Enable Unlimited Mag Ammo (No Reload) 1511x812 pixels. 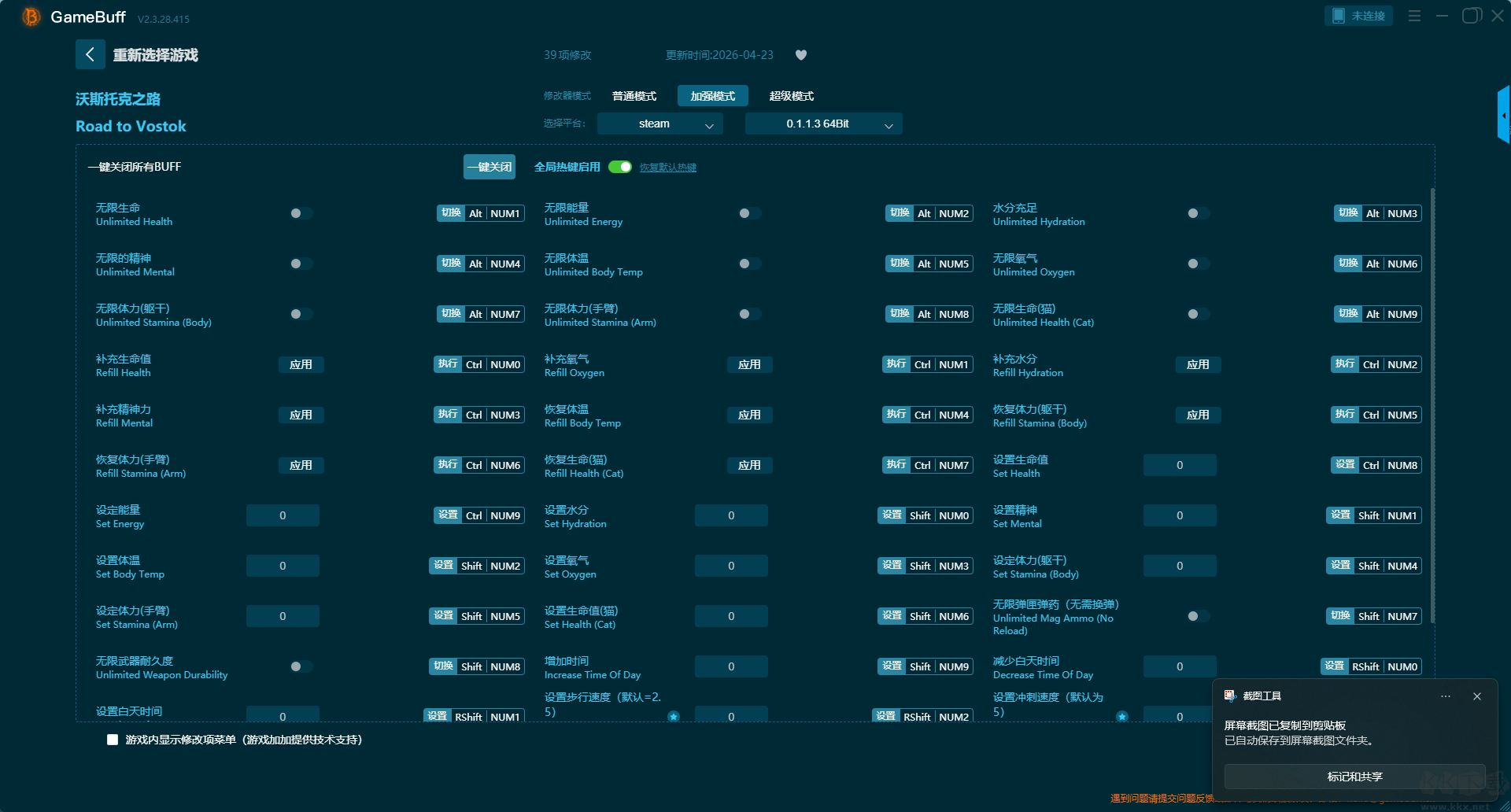click(x=1198, y=616)
